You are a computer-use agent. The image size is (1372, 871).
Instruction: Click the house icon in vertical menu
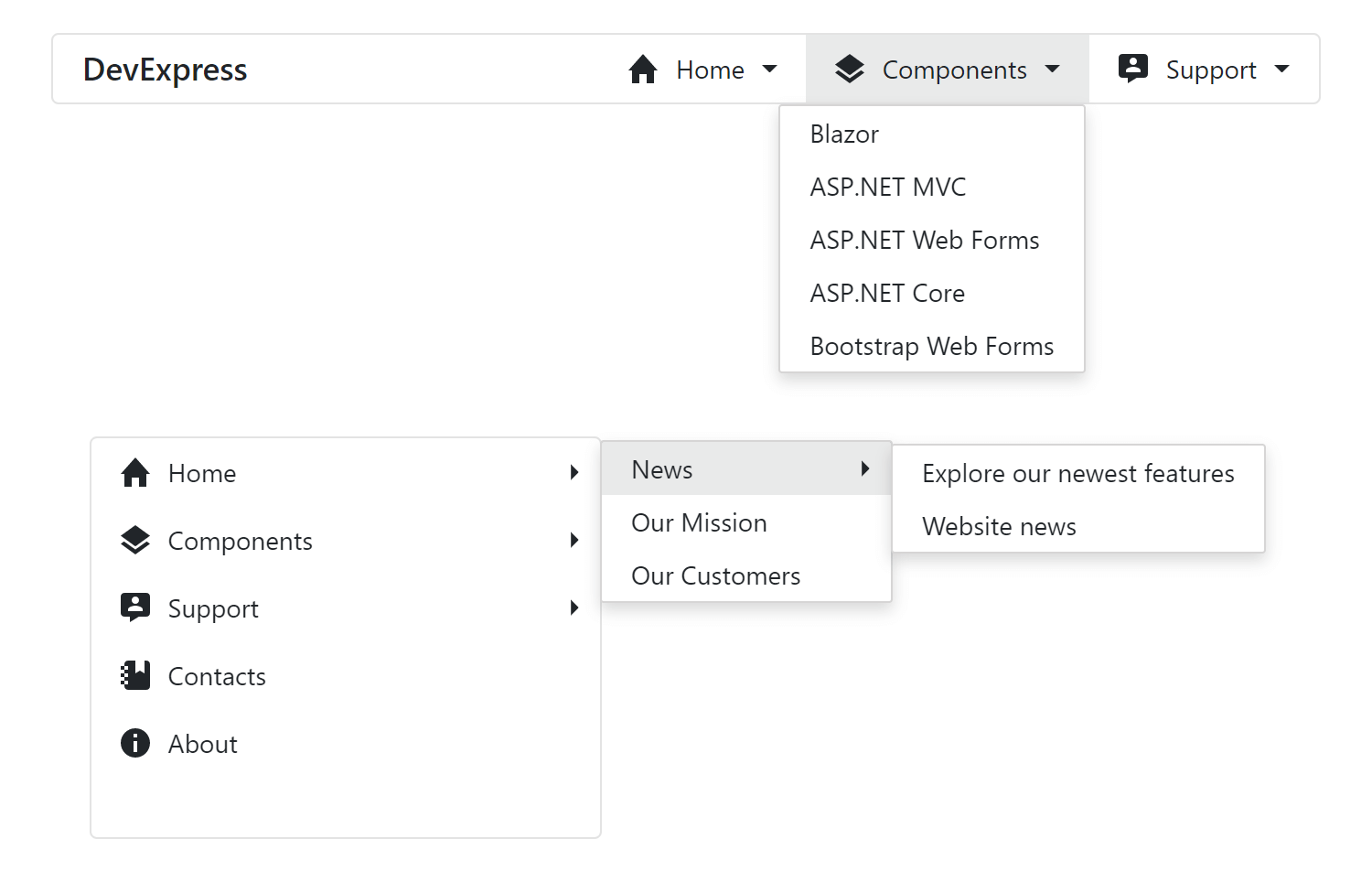(x=135, y=473)
